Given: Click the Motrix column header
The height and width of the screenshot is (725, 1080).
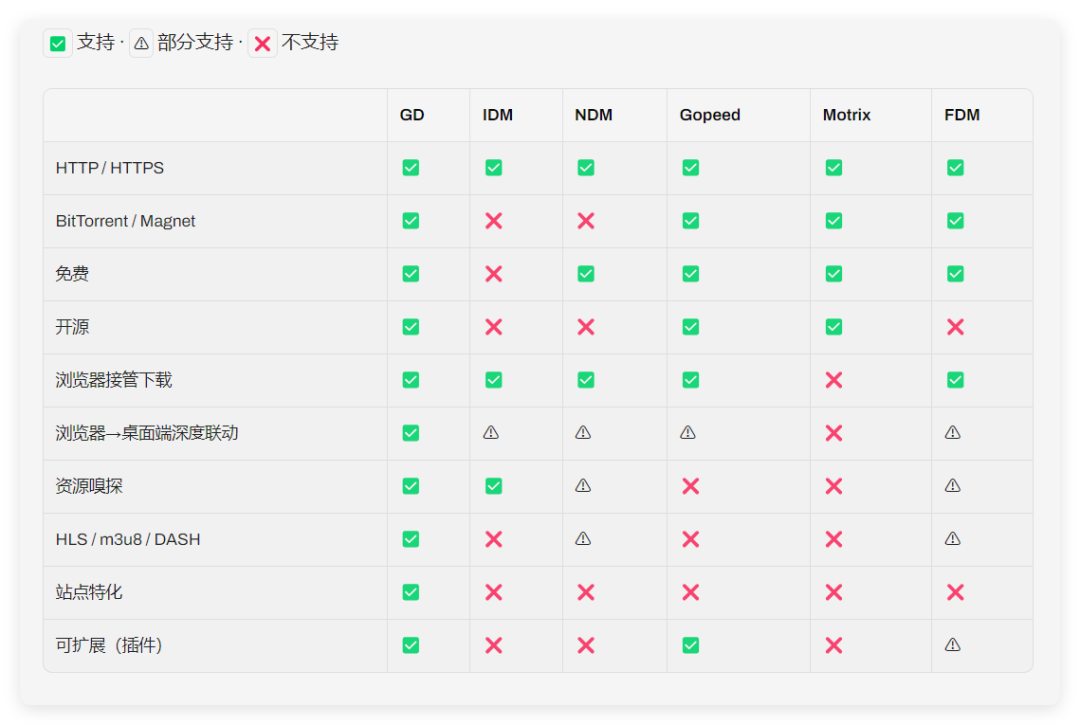Looking at the screenshot, I should [847, 115].
